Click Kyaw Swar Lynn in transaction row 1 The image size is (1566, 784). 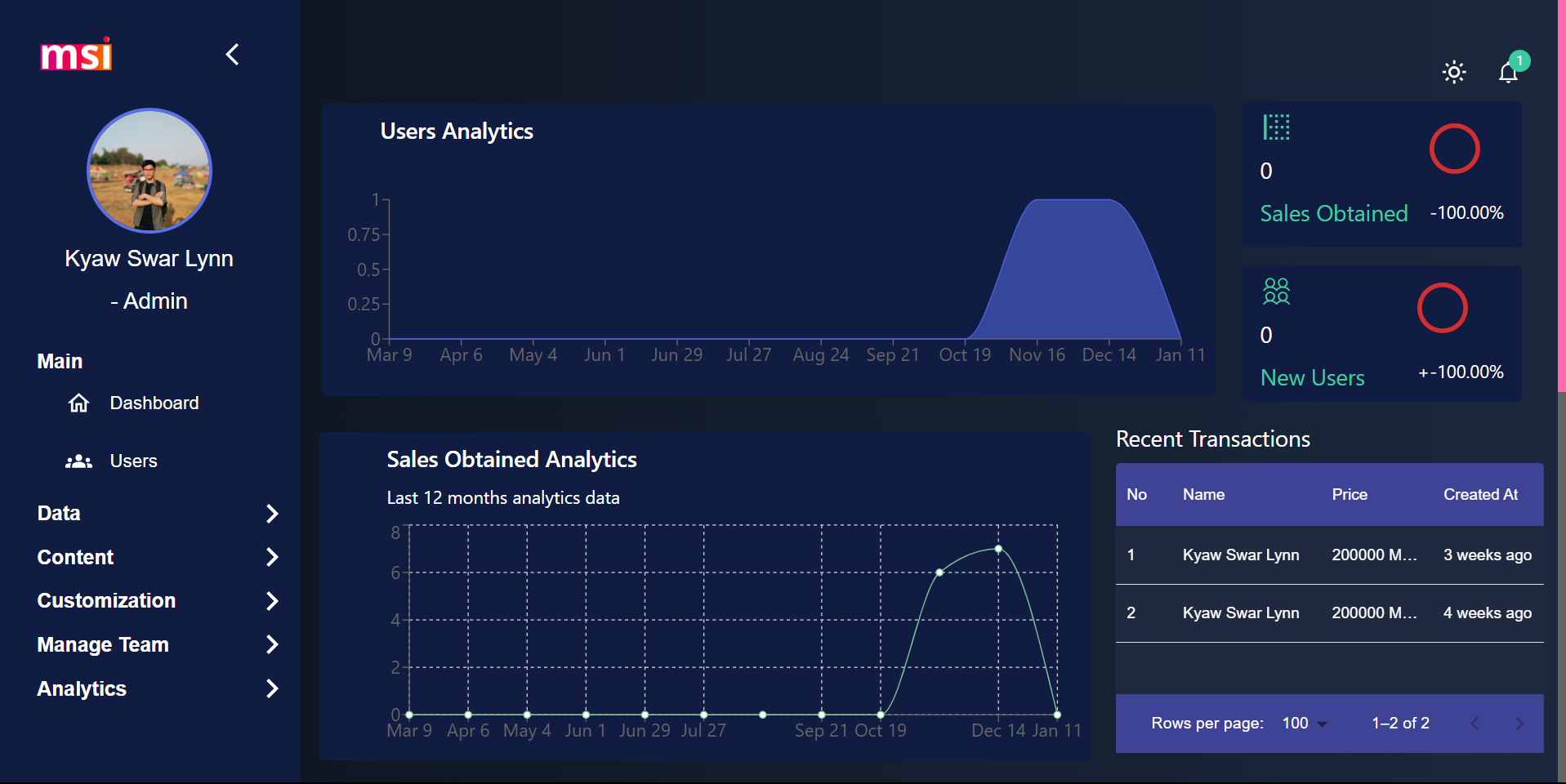pos(1241,555)
